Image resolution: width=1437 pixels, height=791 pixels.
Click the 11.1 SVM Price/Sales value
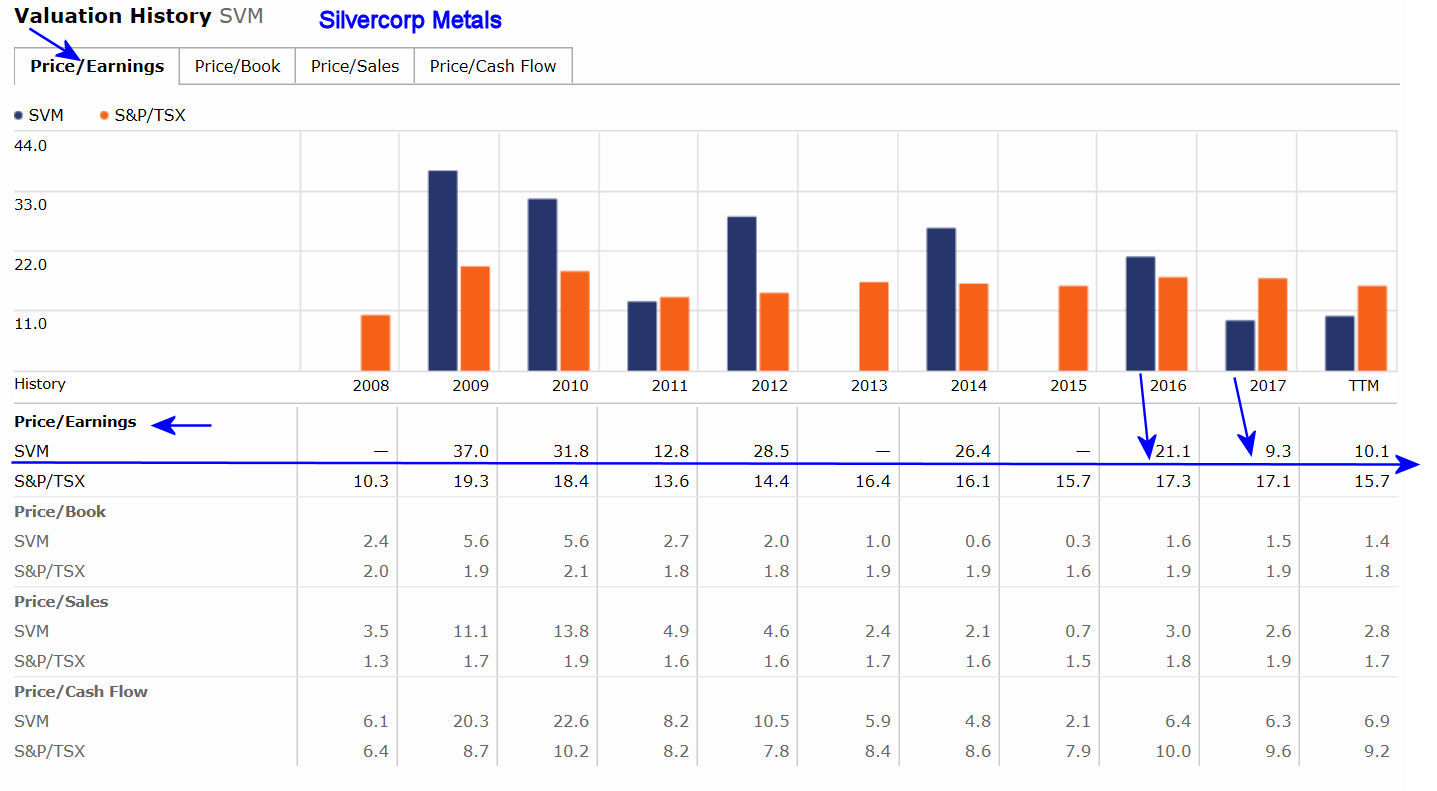tap(472, 631)
